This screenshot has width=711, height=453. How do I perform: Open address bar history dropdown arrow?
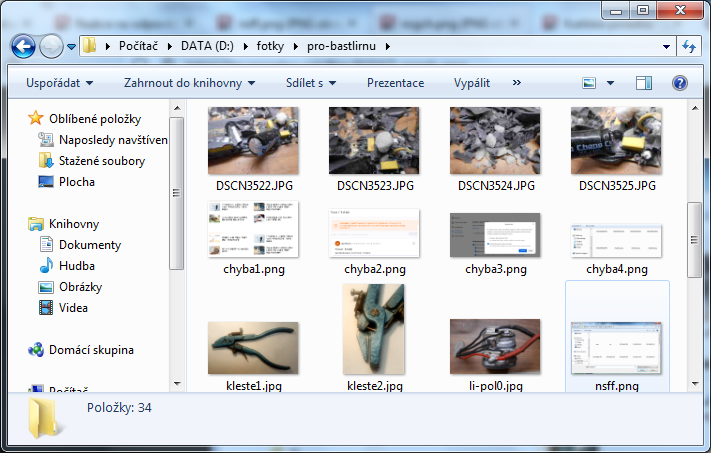666,46
